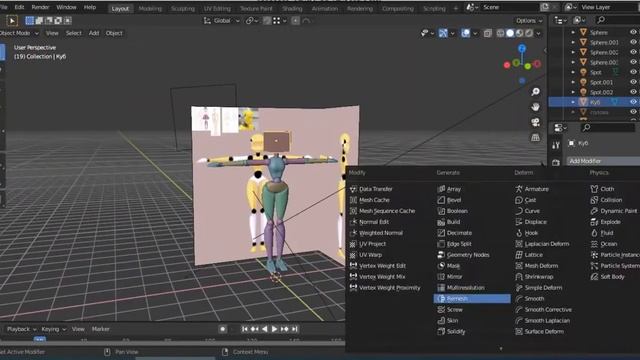The width and height of the screenshot is (640, 360).
Task: Click the outliner search field
Action: tap(617, 20)
